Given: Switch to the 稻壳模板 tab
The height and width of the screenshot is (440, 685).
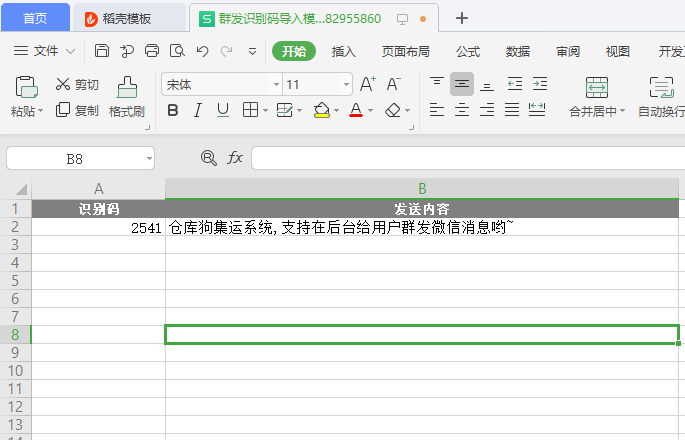Looking at the screenshot, I should click(x=129, y=18).
